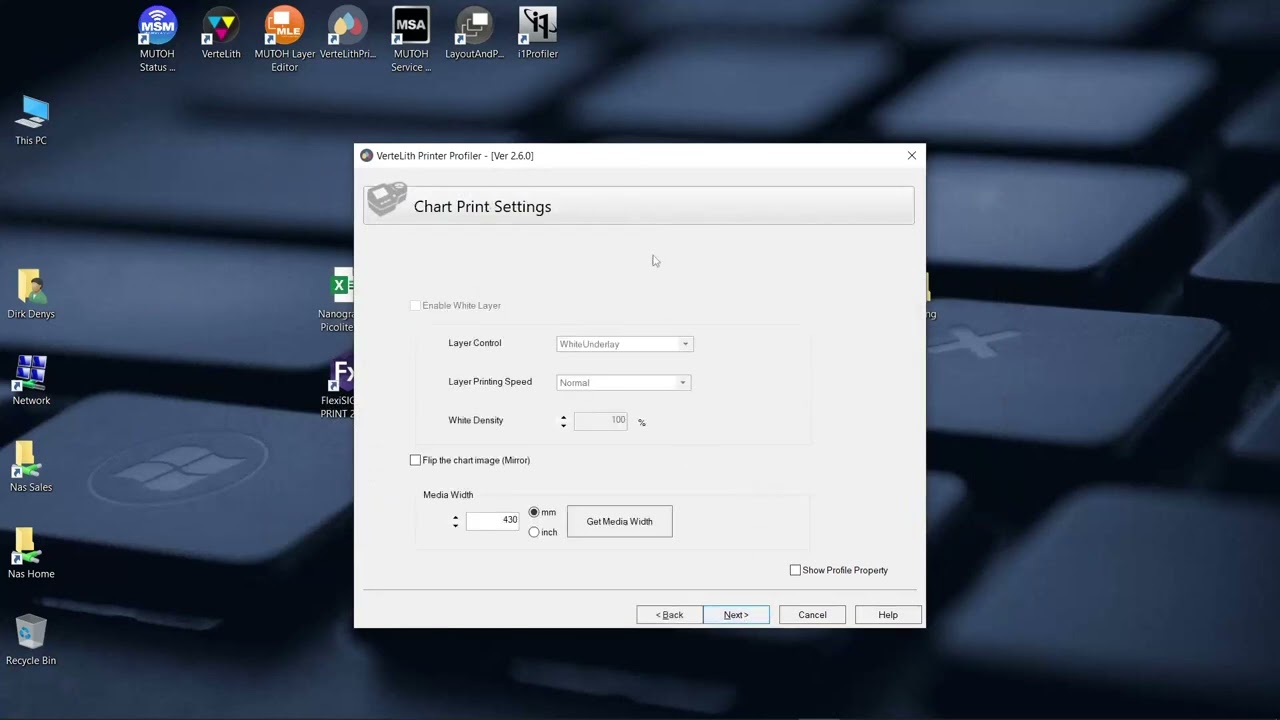Select the mm unit radio button
This screenshot has width=1280, height=720.
534,512
